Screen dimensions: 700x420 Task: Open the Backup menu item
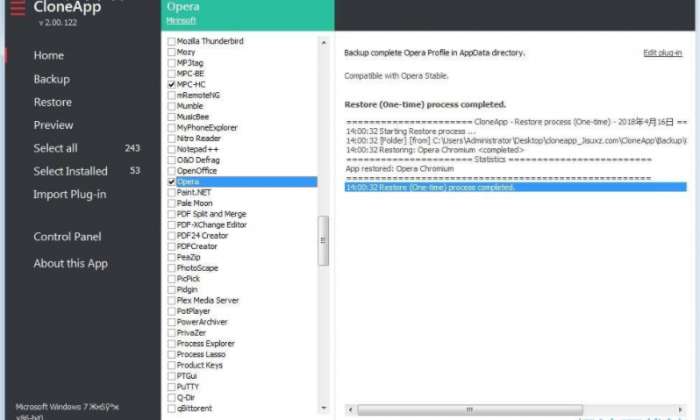(52, 79)
